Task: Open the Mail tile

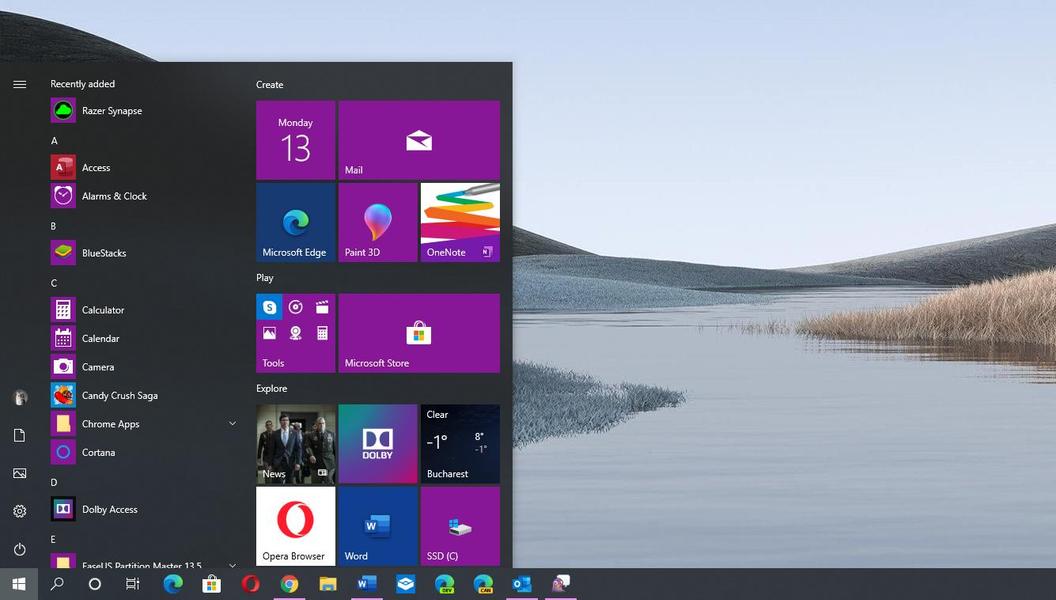Action: coord(419,140)
